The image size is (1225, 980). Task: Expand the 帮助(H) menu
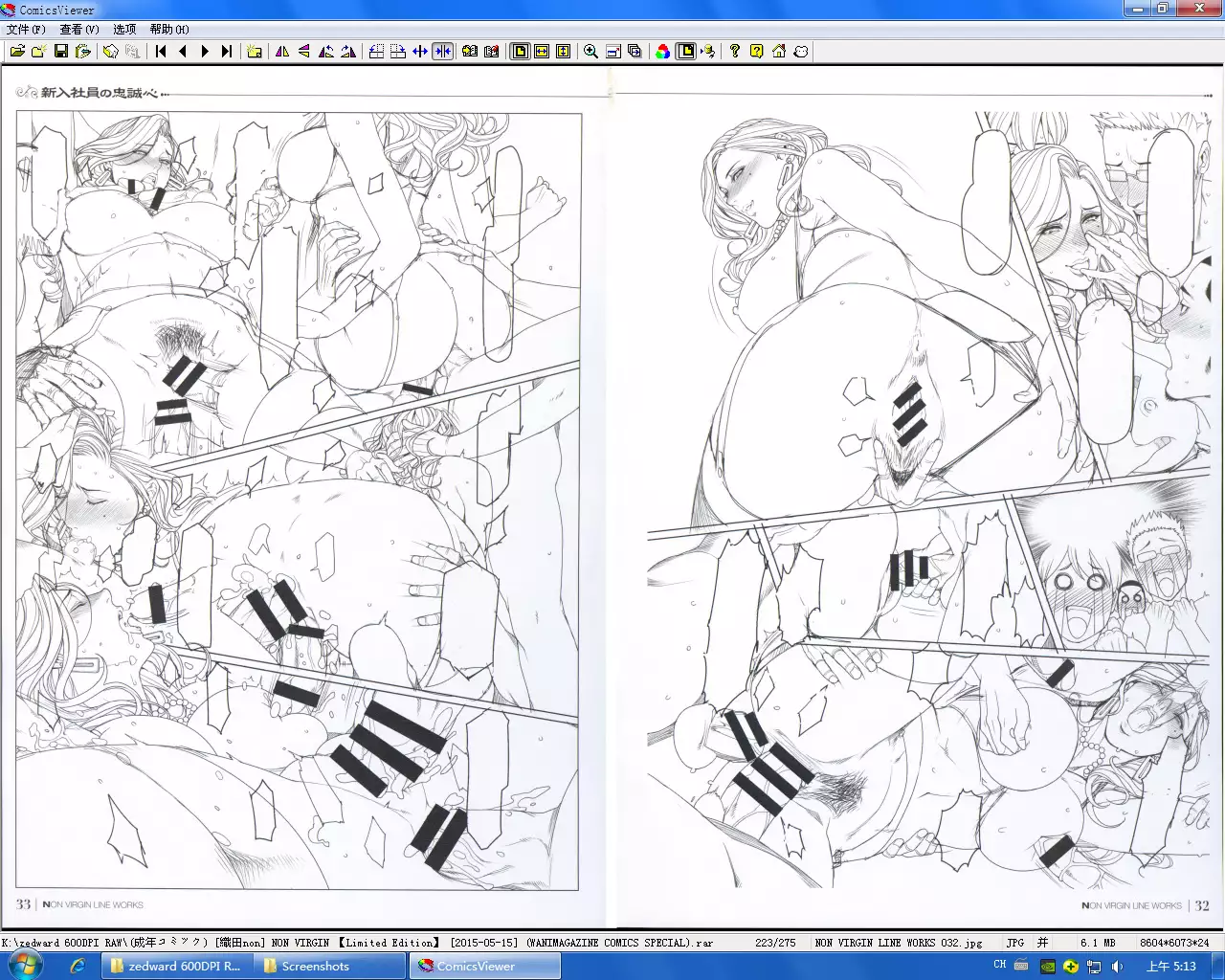[x=169, y=30]
